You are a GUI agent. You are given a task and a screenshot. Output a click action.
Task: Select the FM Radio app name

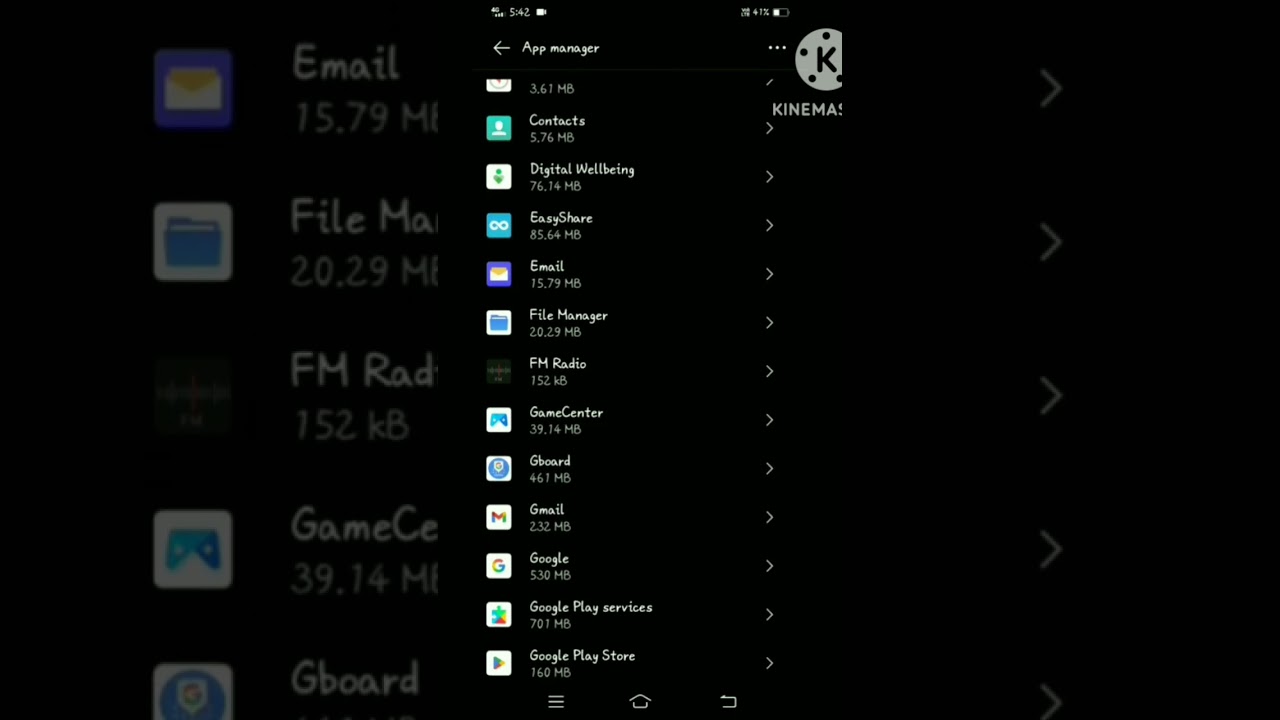(558, 364)
